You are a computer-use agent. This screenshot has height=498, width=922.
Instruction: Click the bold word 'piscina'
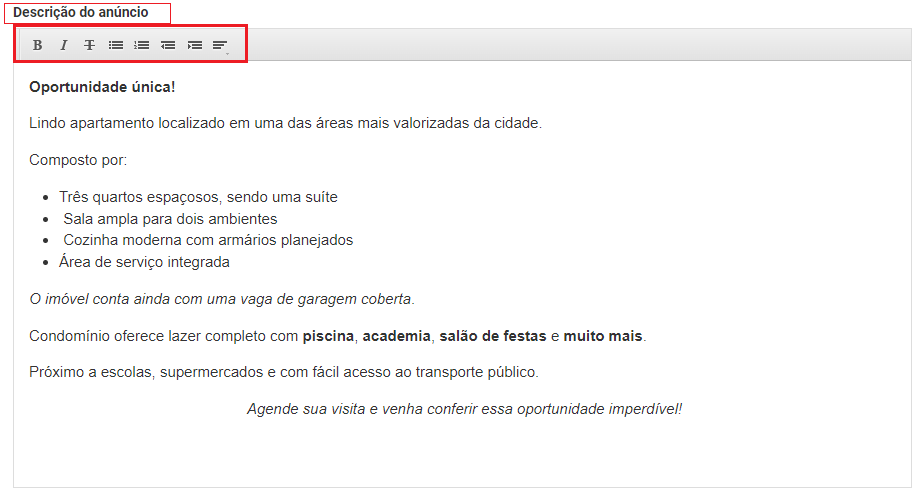(x=328, y=336)
